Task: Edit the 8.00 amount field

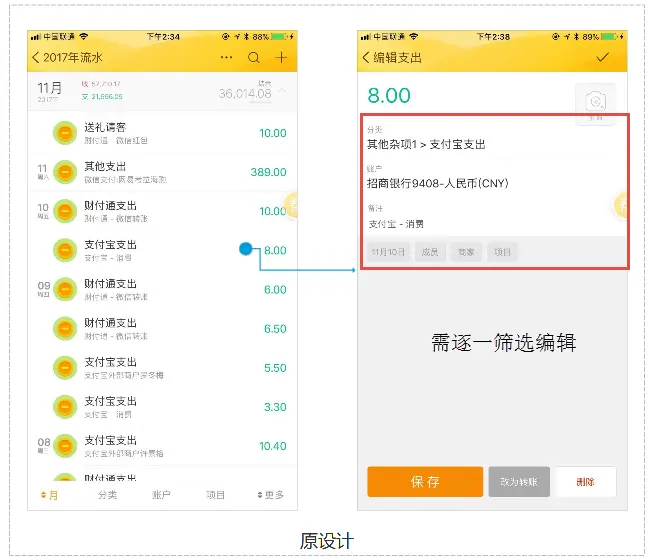Action: (389, 95)
